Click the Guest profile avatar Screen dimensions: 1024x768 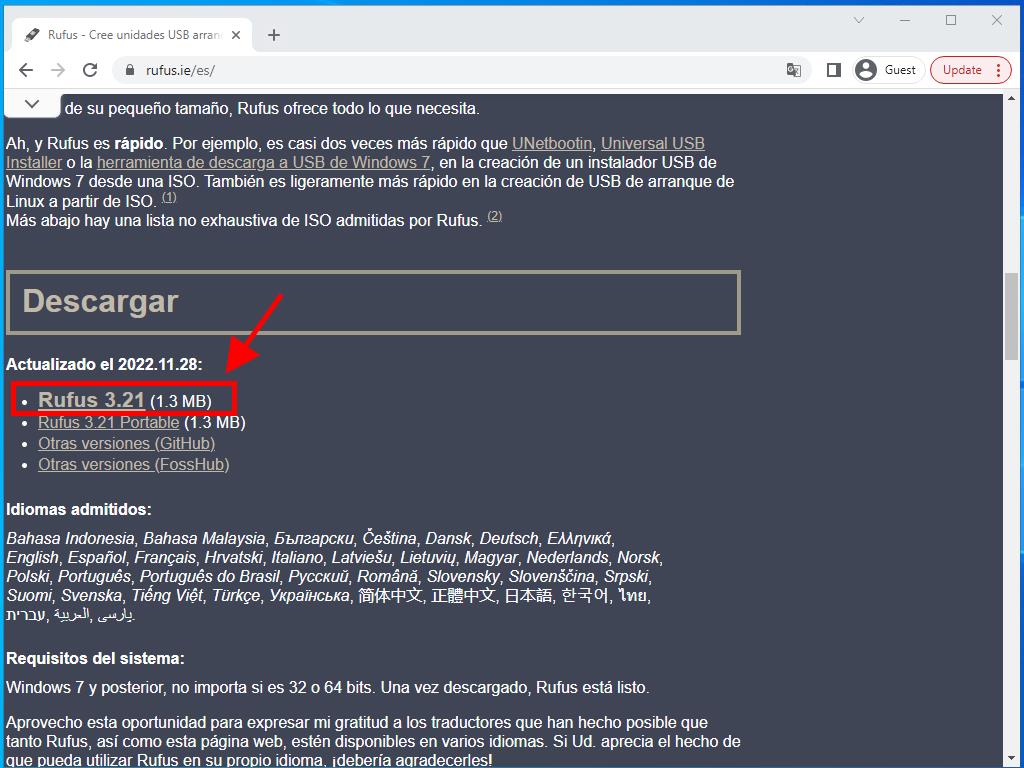click(x=866, y=70)
